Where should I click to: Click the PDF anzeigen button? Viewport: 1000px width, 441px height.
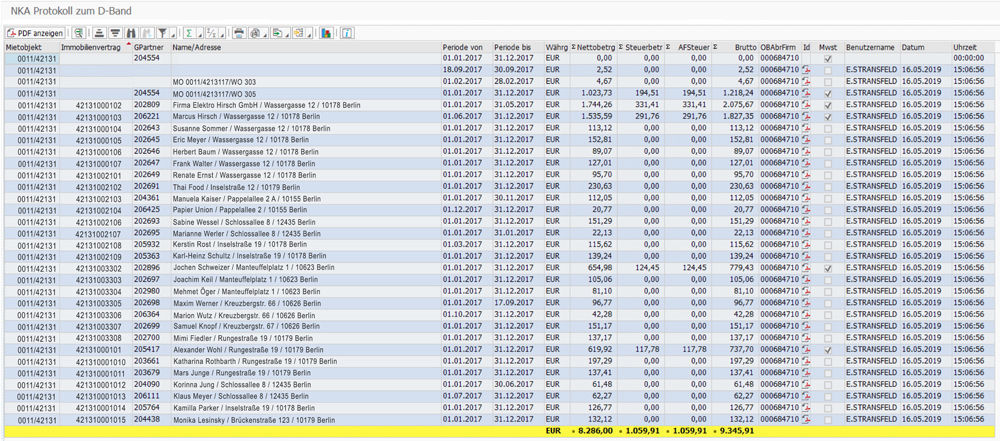point(35,33)
